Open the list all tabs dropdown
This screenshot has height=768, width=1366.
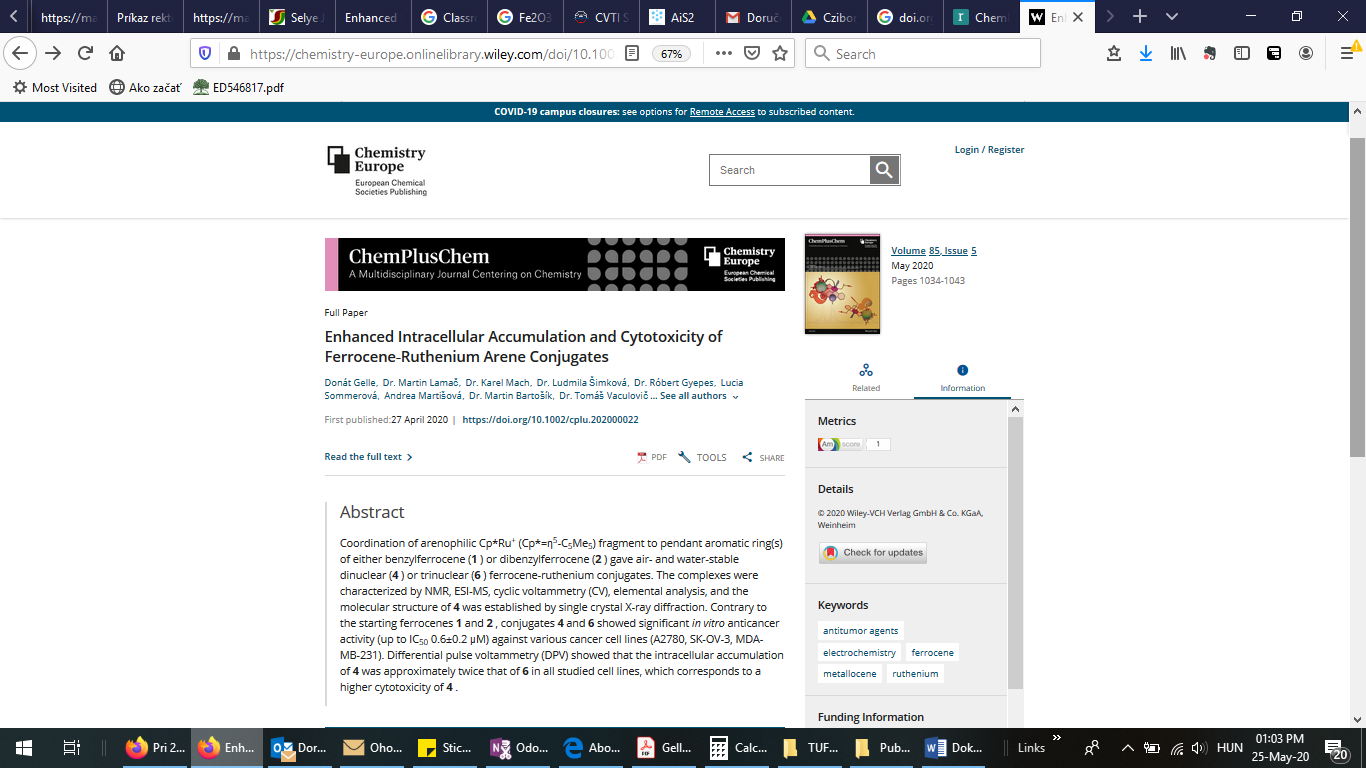coord(1172,17)
